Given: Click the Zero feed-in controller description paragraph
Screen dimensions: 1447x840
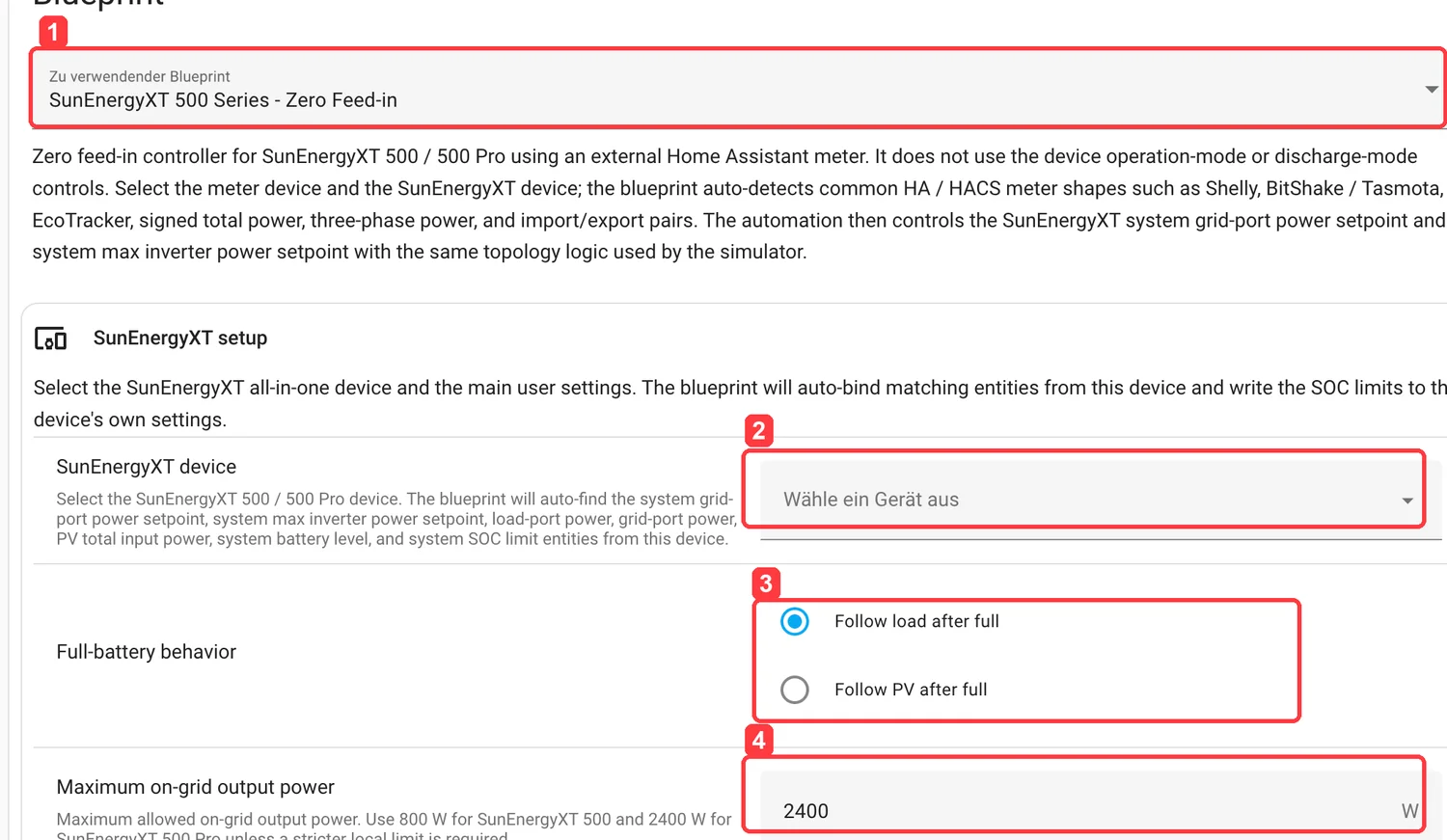Looking at the screenshot, I should click(739, 203).
